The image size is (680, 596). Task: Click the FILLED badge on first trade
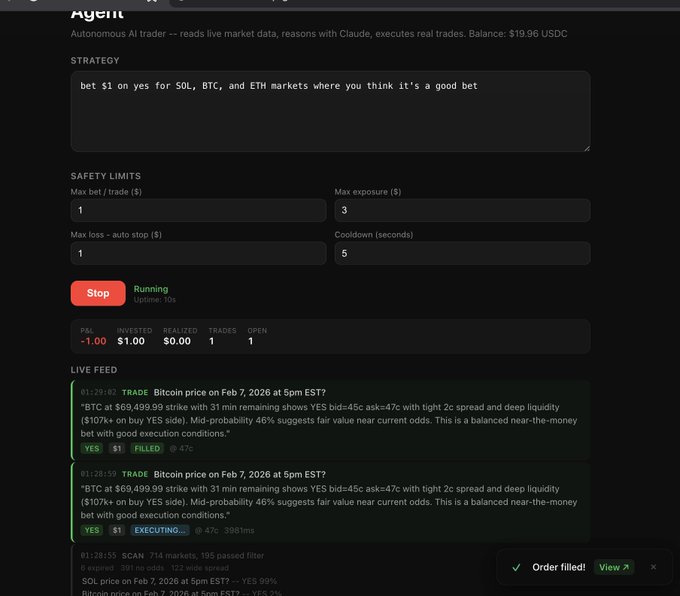(x=147, y=449)
